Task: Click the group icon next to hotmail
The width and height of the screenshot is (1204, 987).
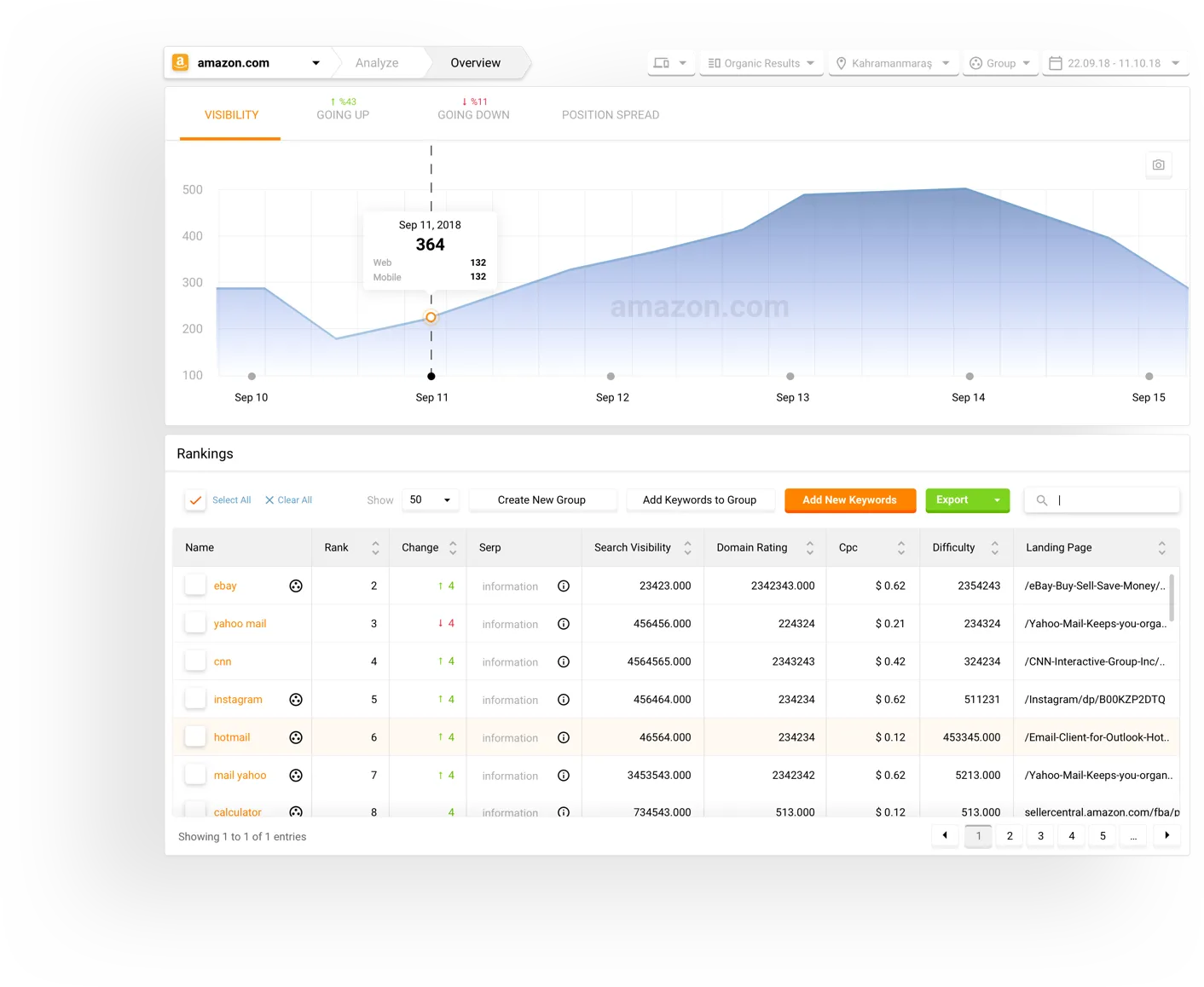Action: [x=296, y=737]
